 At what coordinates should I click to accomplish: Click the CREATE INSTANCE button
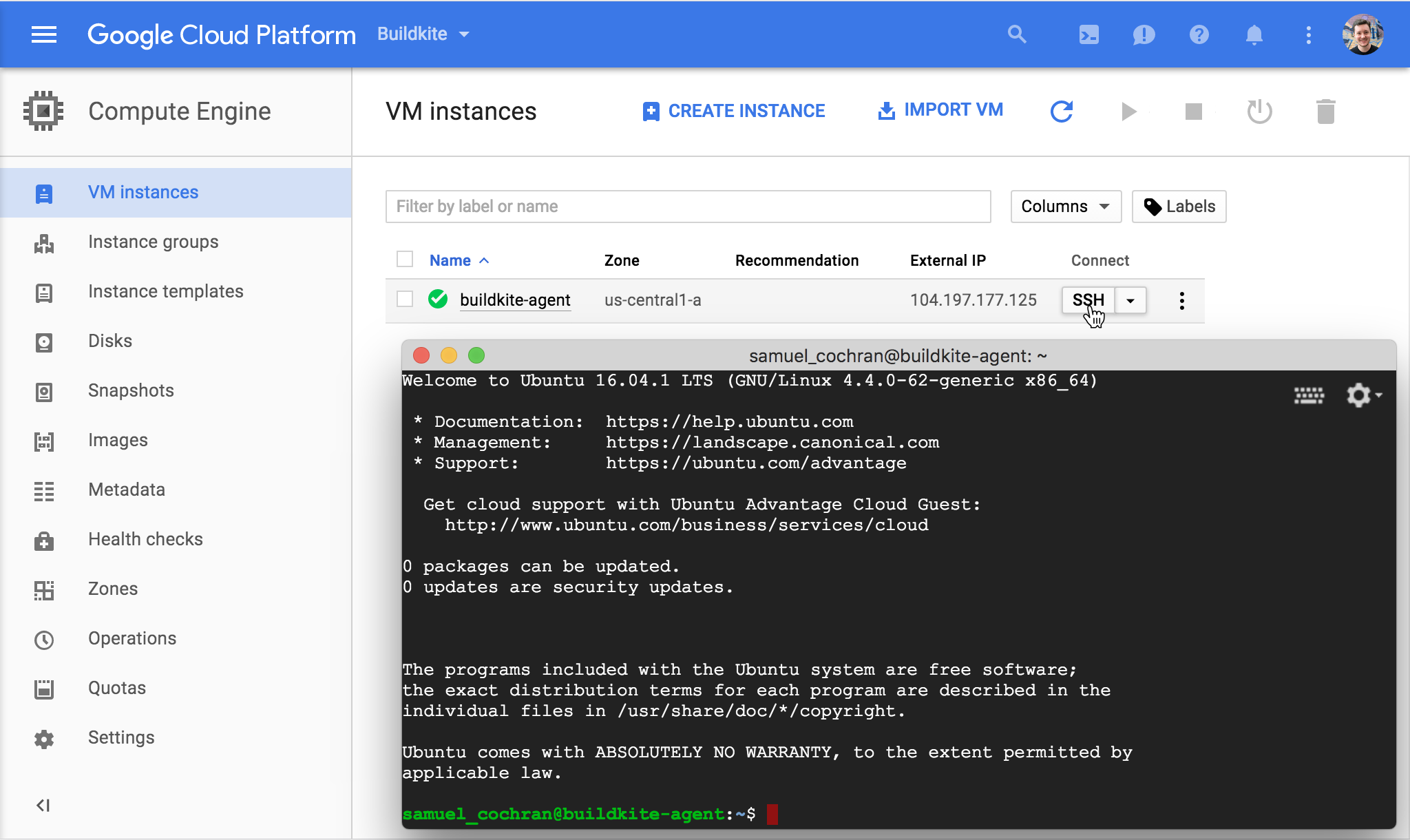click(733, 111)
